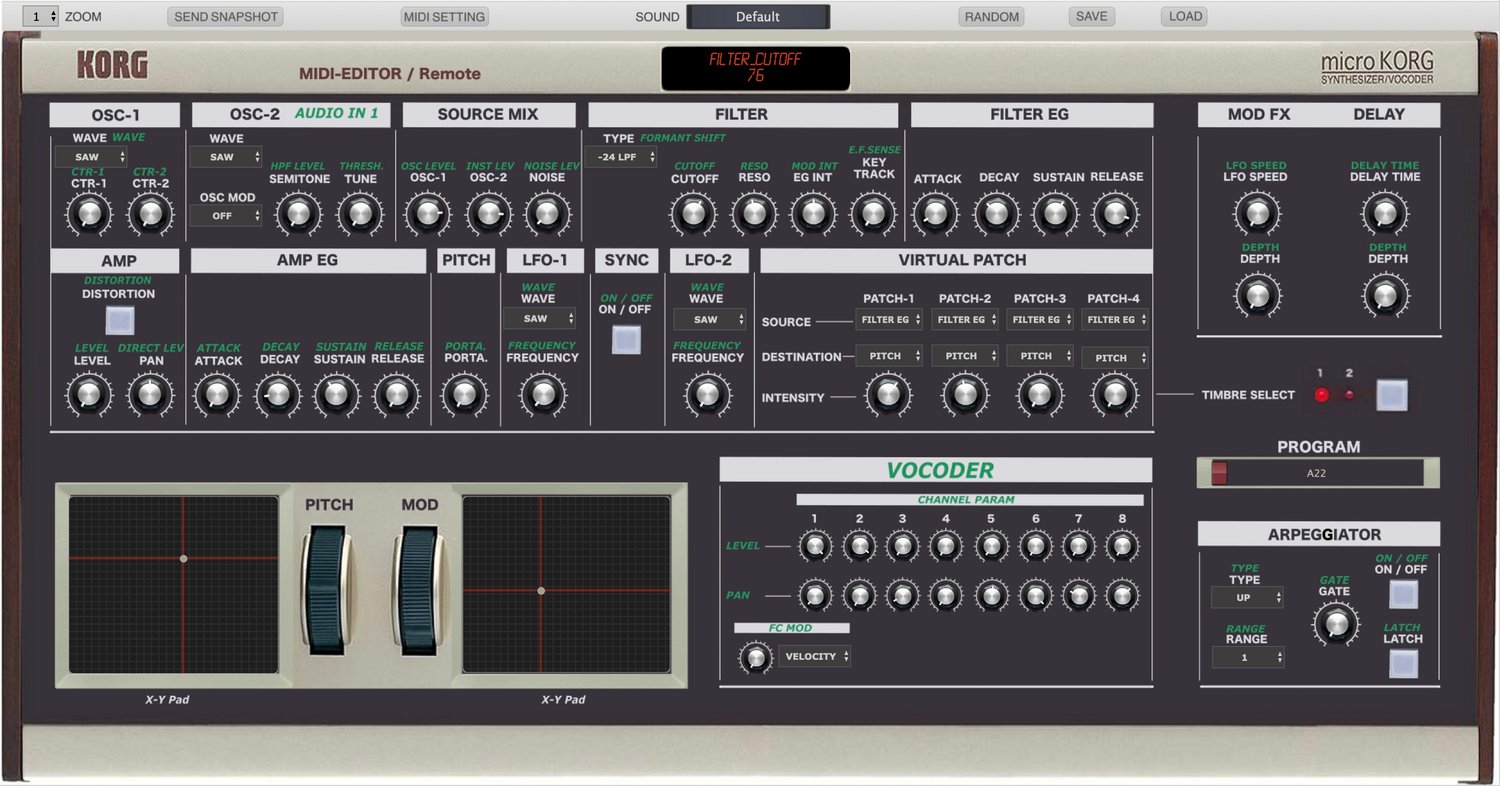Open the MIDI SETTING panel
The image size is (1500, 786).
point(444,16)
